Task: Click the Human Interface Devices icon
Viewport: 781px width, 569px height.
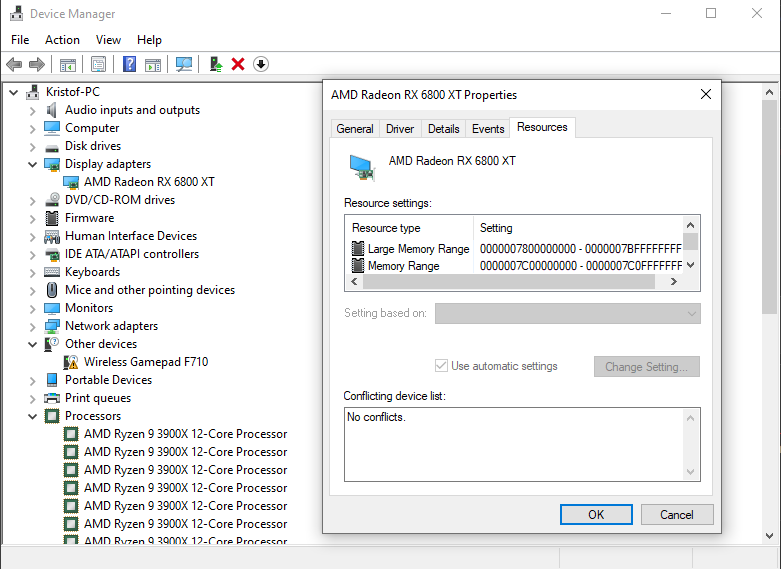Action: tap(52, 236)
